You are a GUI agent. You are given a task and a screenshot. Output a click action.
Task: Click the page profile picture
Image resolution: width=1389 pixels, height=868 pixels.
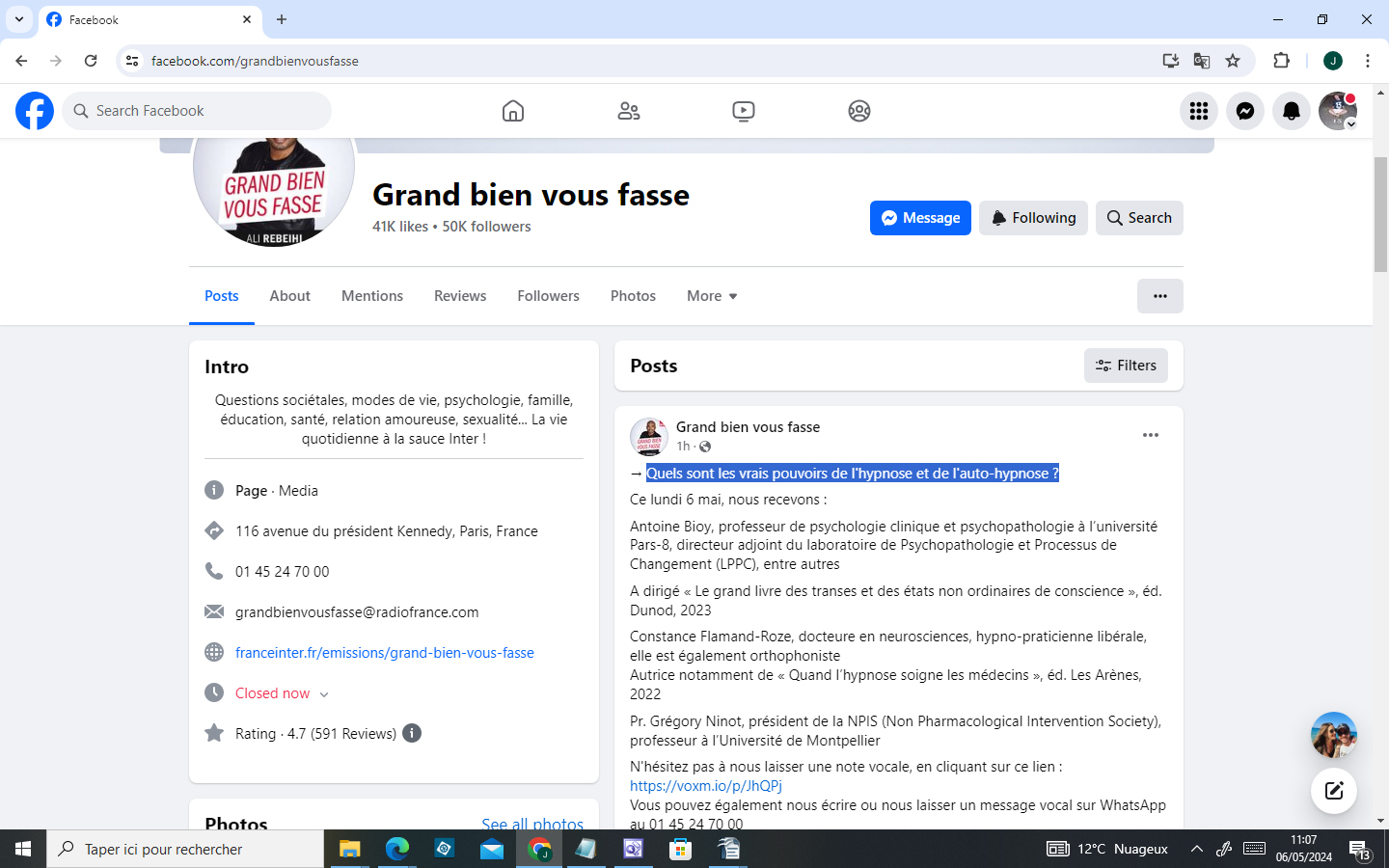(274, 193)
